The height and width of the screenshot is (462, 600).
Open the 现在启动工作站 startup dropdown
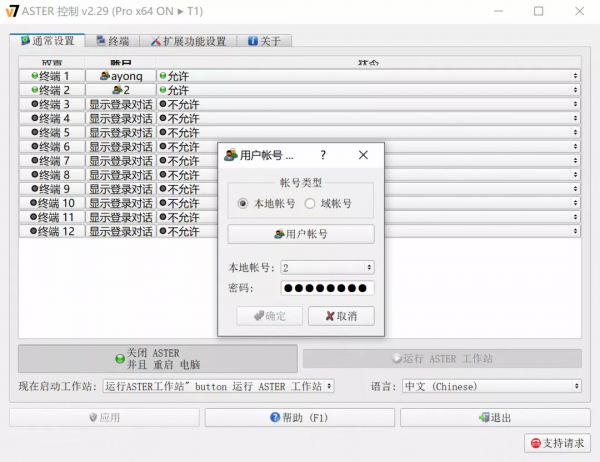coord(218,386)
